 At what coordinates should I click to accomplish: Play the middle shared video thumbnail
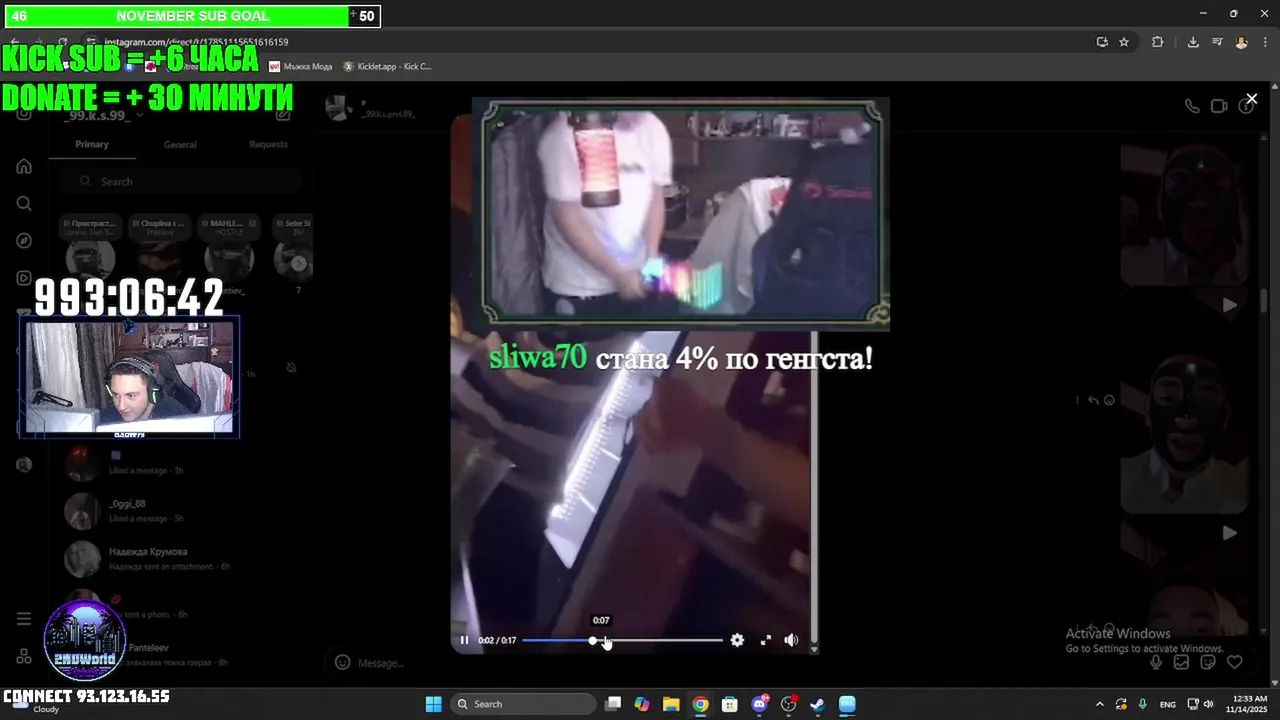1184,435
